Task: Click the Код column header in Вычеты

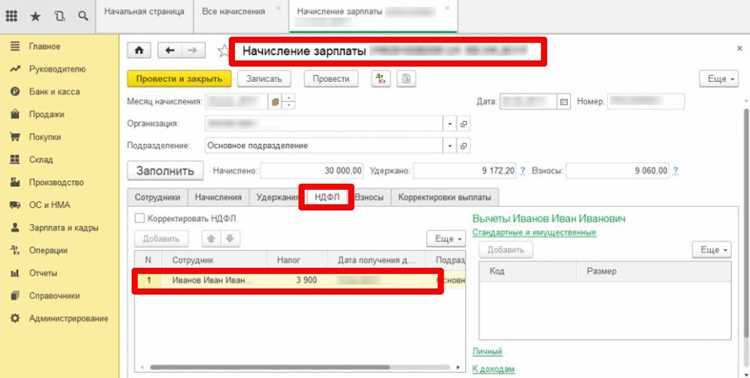Action: (x=529, y=271)
